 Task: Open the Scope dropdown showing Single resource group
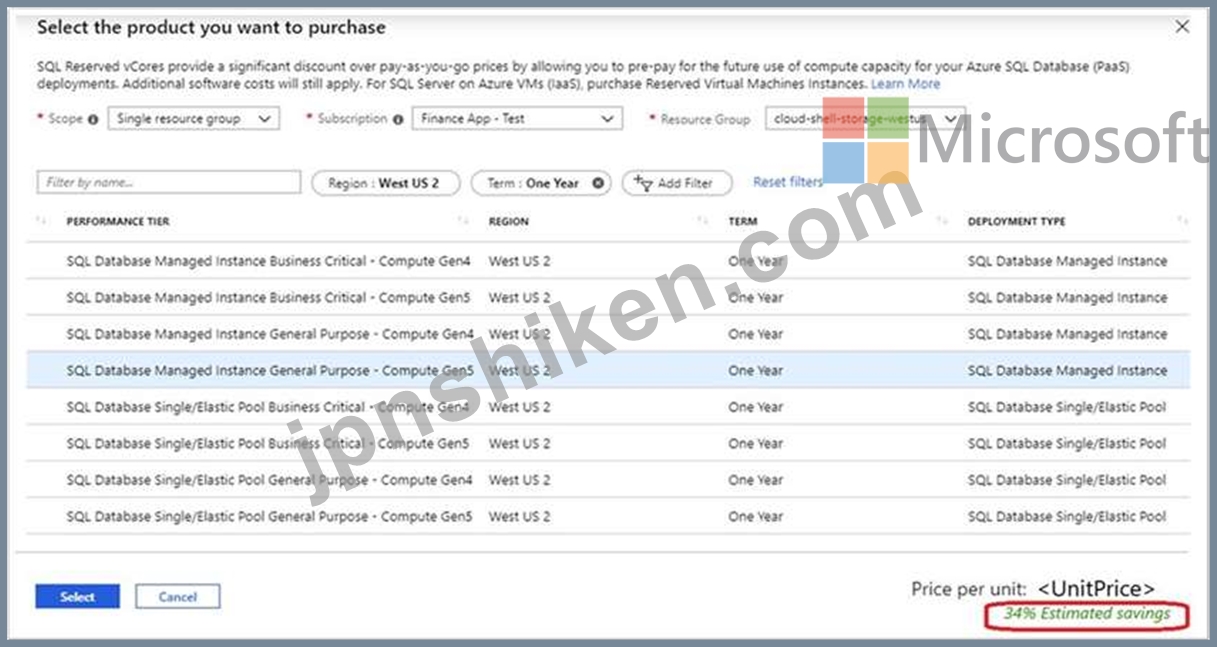193,118
